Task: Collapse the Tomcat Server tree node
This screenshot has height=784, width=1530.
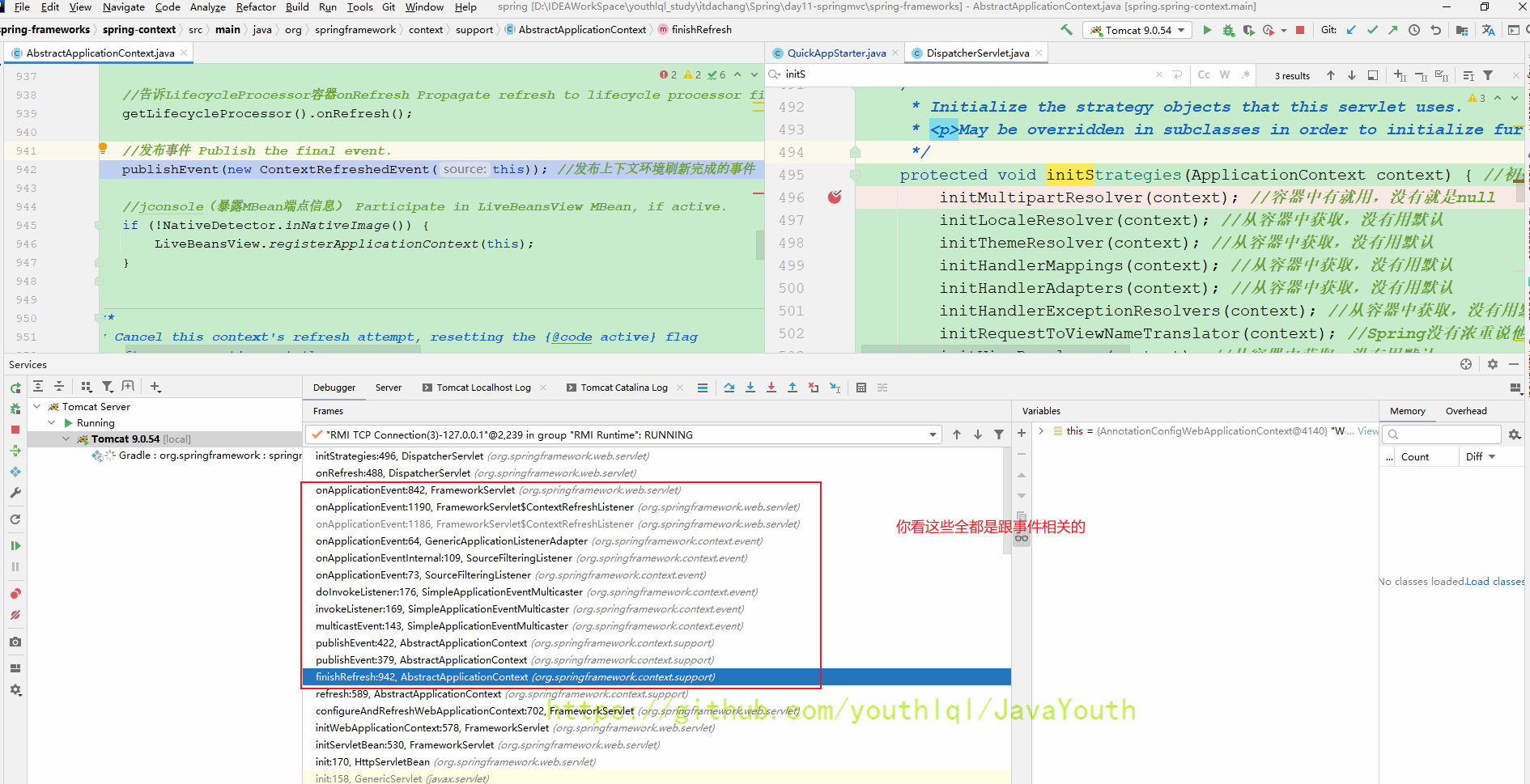Action: coord(37,406)
